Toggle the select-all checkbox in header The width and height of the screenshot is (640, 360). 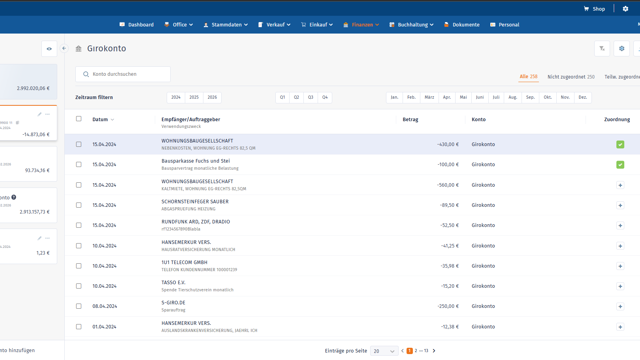[x=79, y=119]
